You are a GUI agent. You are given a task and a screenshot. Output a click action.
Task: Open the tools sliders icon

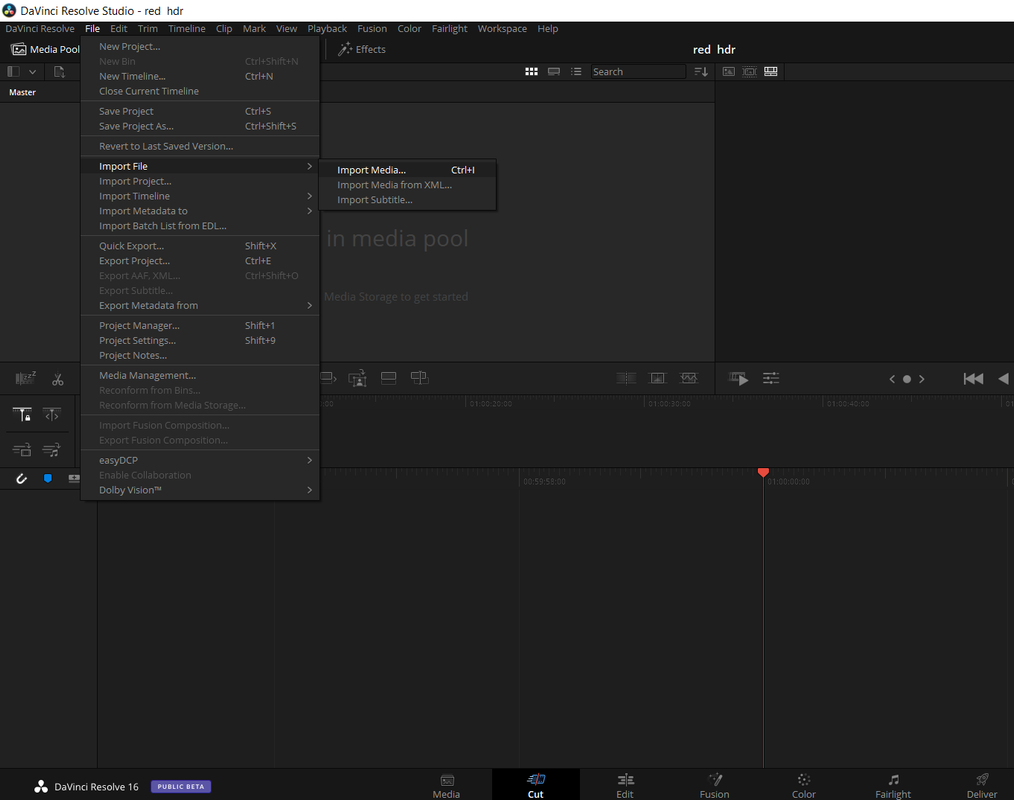coord(771,378)
